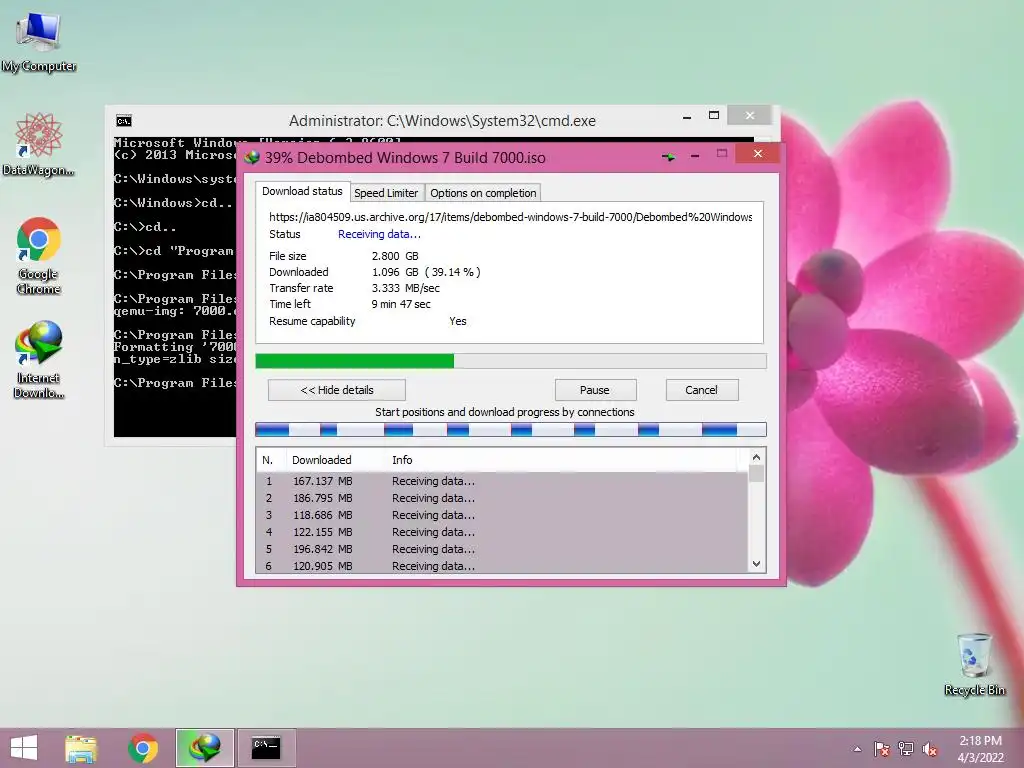1024x768 pixels.
Task: Minimize the download dialog window
Action: pos(695,156)
